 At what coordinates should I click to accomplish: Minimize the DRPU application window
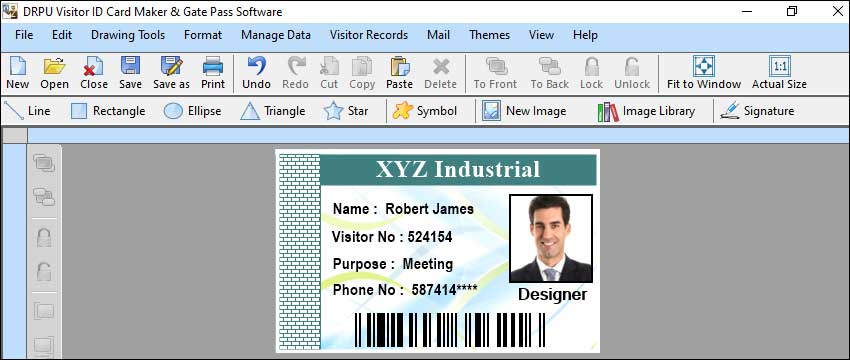(748, 11)
